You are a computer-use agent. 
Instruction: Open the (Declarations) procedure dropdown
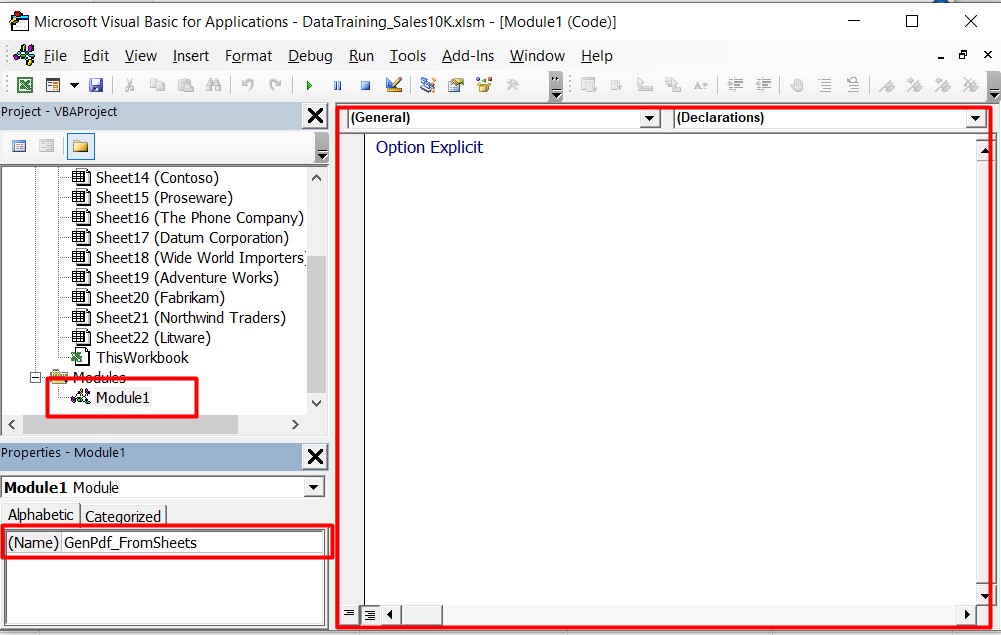(x=975, y=118)
